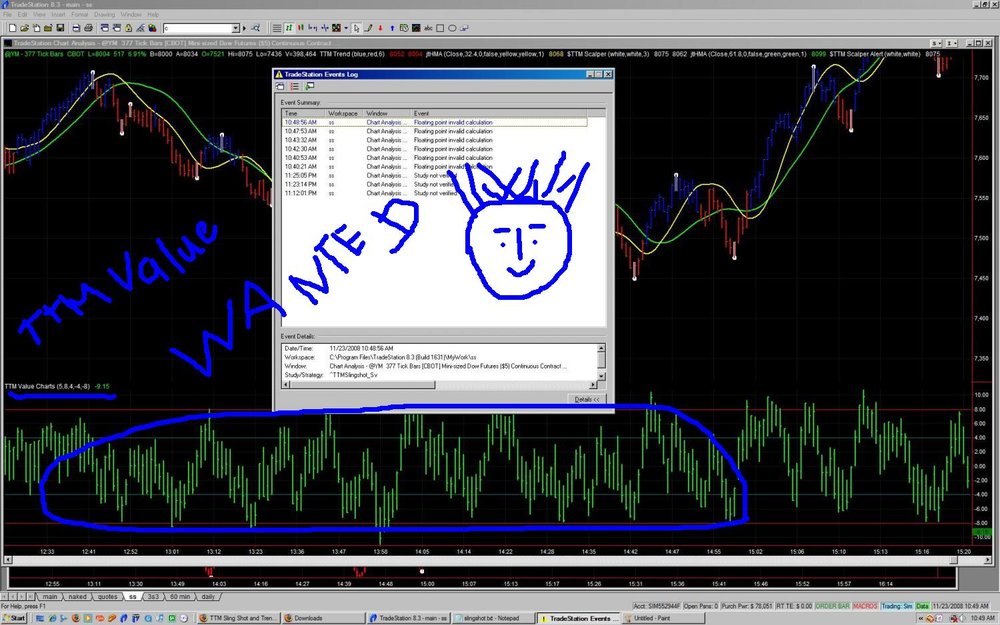Select the red down arrow drawing tool
1000x625 pixels.
(380, 28)
